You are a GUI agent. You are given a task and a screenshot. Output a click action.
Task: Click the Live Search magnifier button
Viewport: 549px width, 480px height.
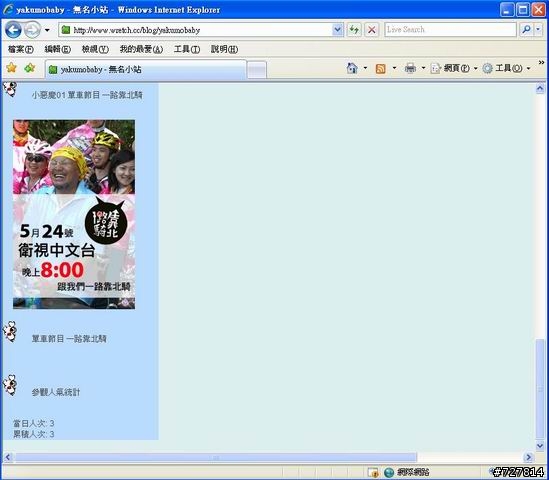[526, 30]
